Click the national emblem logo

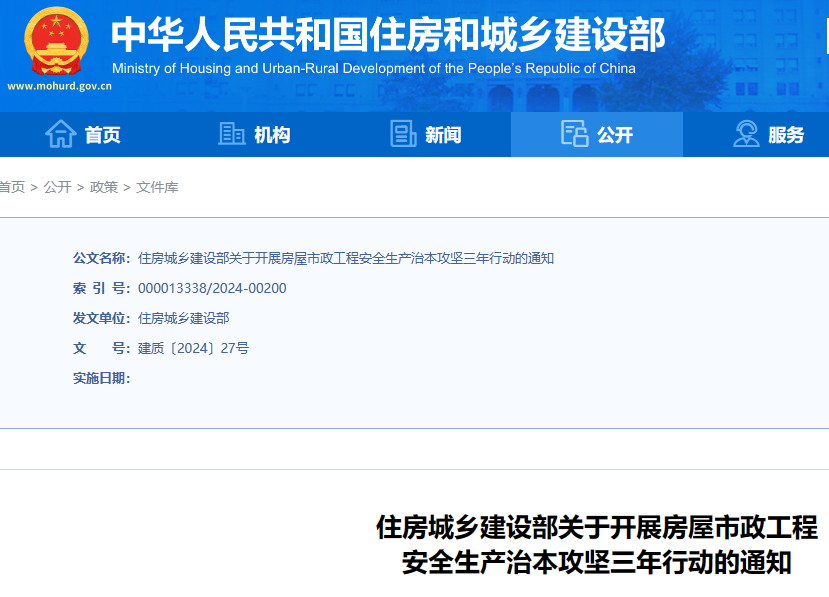[57, 40]
